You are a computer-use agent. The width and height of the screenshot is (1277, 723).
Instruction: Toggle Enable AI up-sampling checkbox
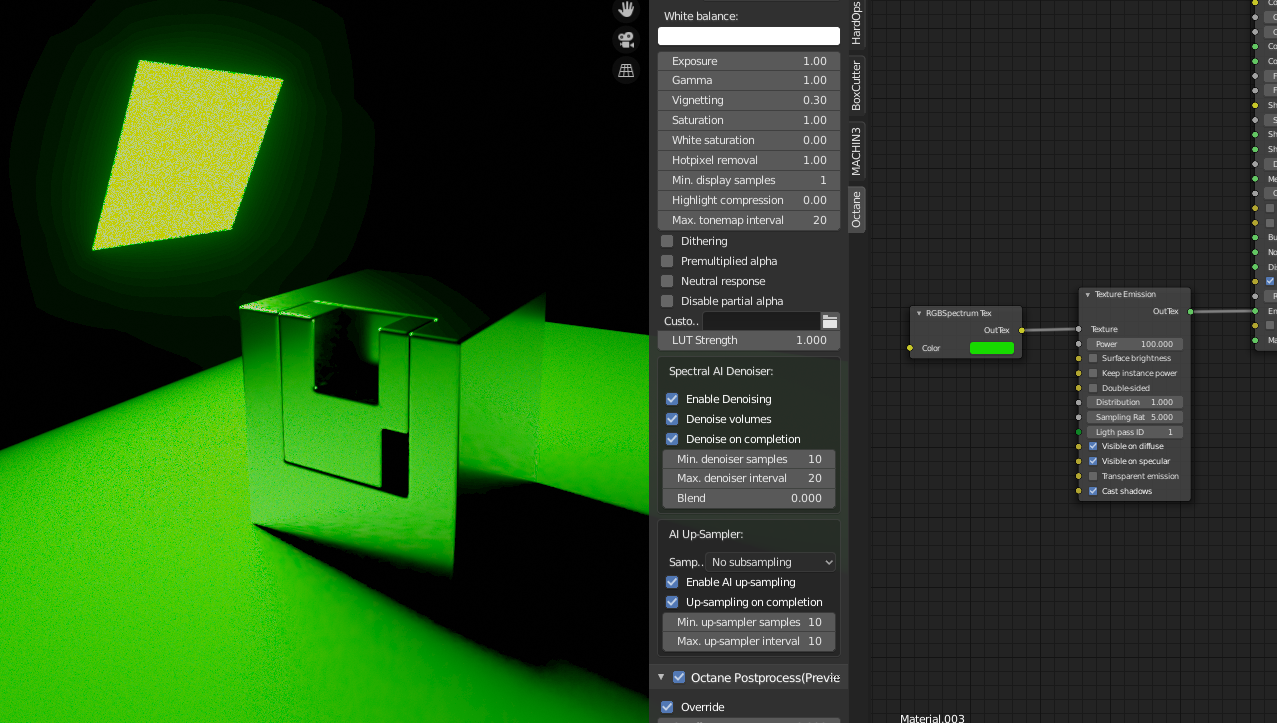click(x=672, y=582)
